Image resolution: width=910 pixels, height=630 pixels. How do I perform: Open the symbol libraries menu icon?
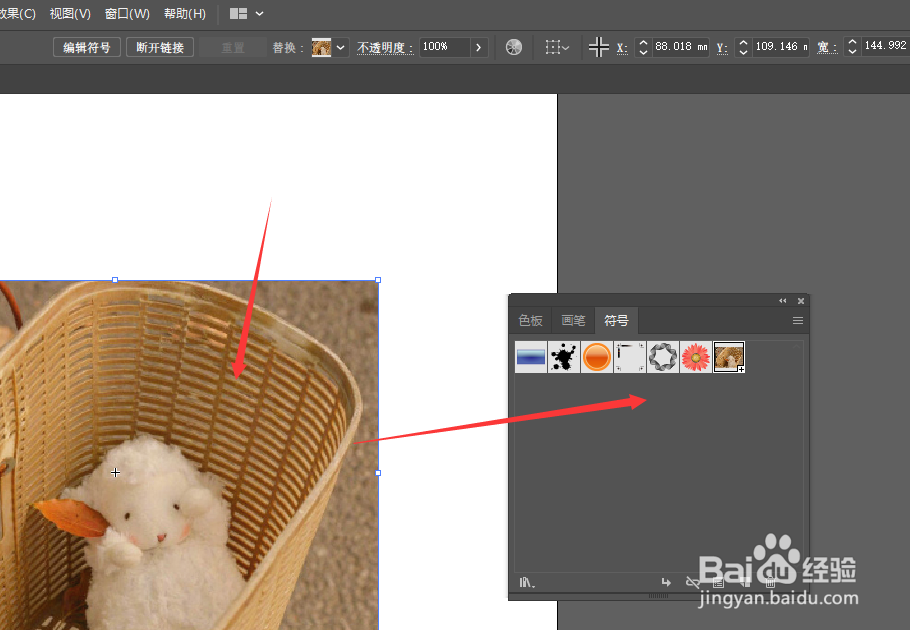[x=527, y=582]
